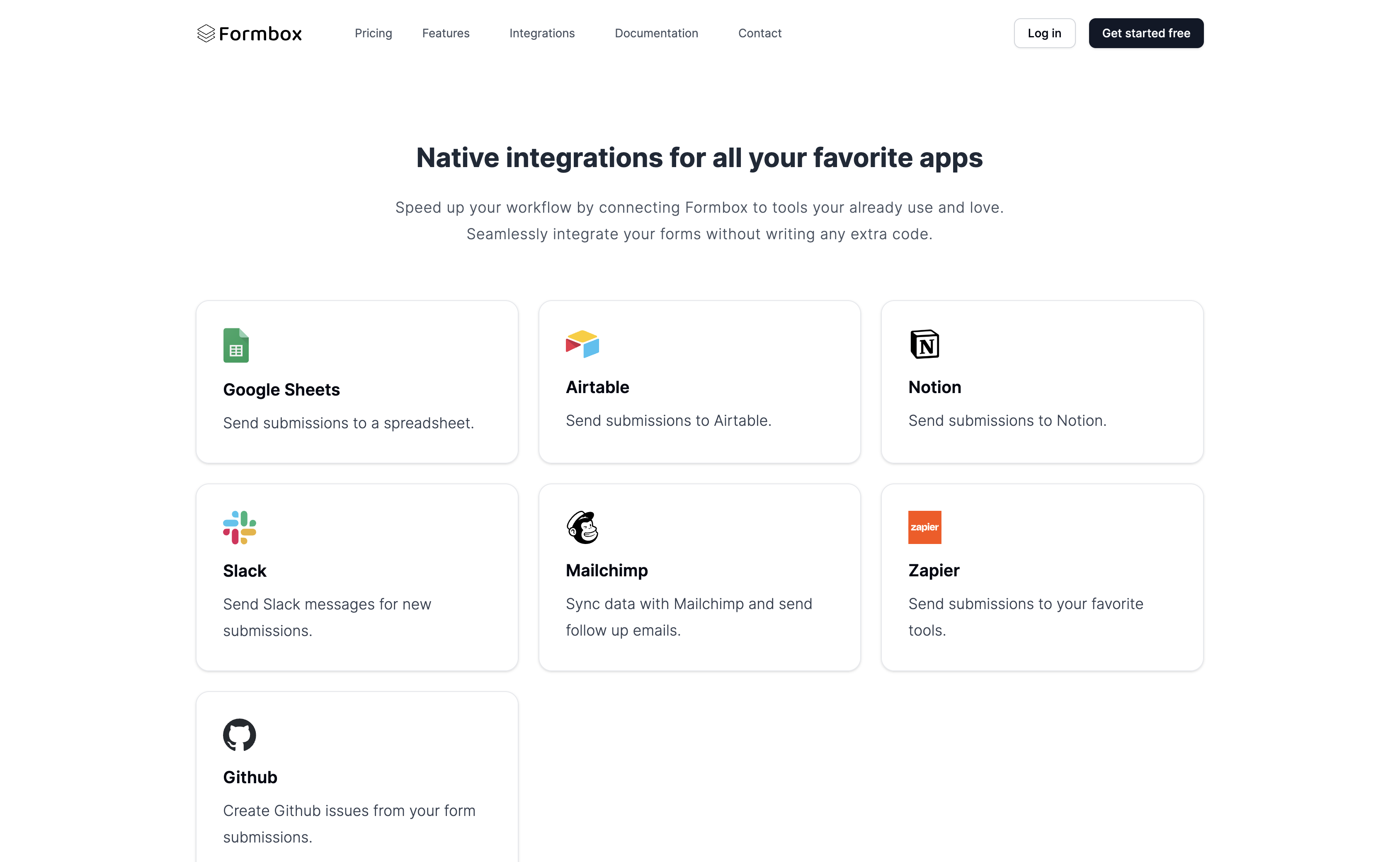Click the Airtable integration icon
Image resolution: width=1400 pixels, height=862 pixels.
[582, 344]
